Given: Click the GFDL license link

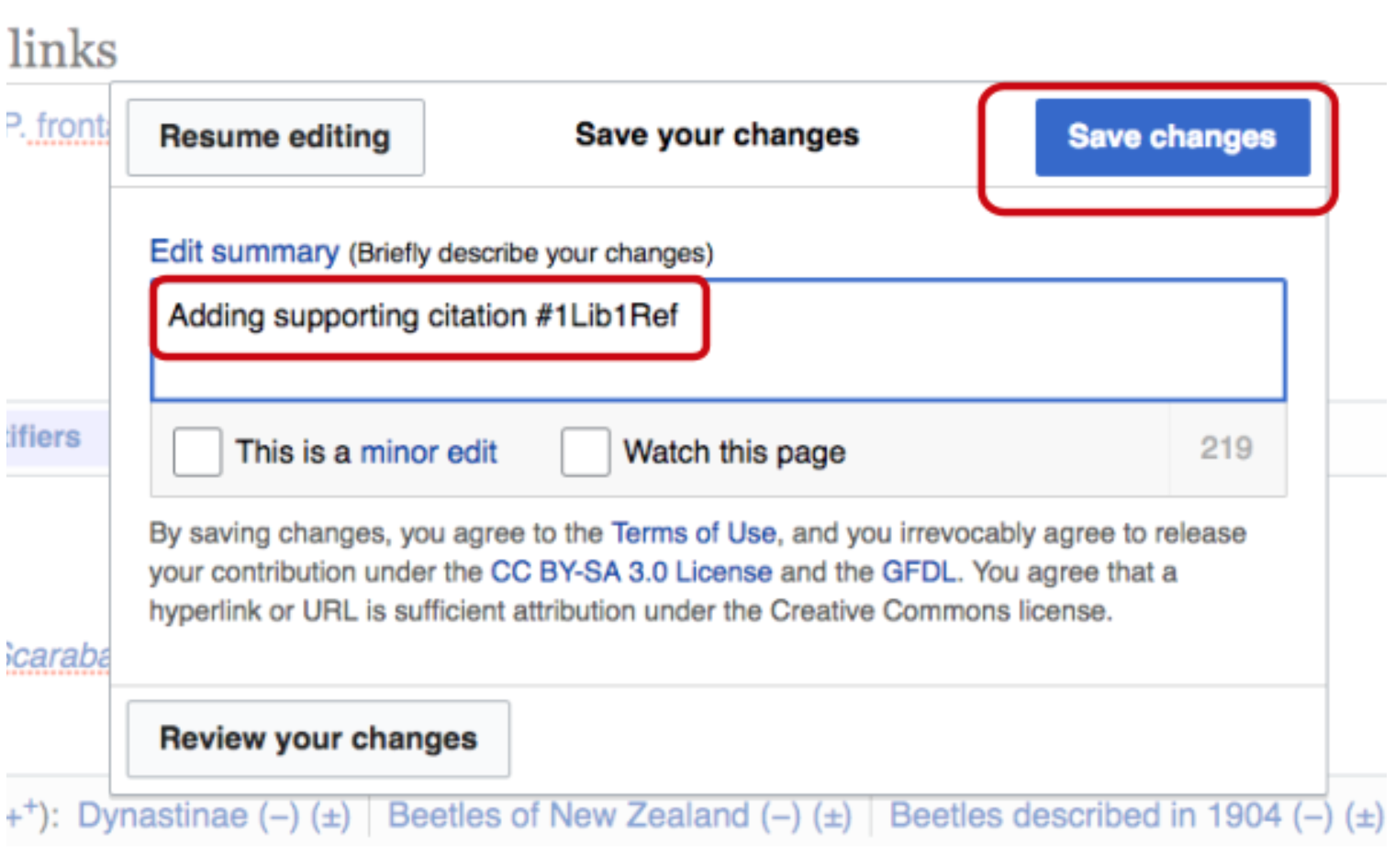Looking at the screenshot, I should point(918,572).
